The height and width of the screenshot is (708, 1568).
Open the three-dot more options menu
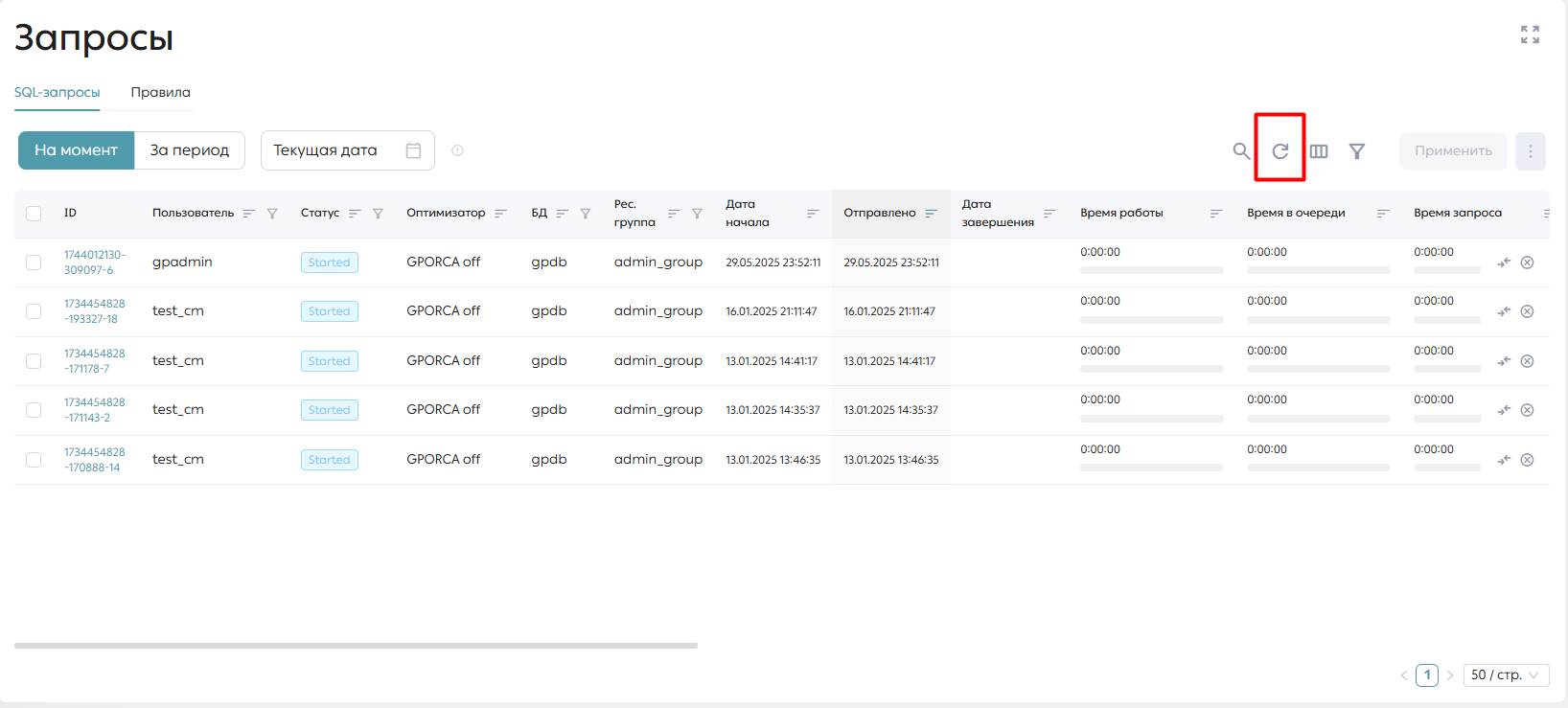[x=1531, y=151]
